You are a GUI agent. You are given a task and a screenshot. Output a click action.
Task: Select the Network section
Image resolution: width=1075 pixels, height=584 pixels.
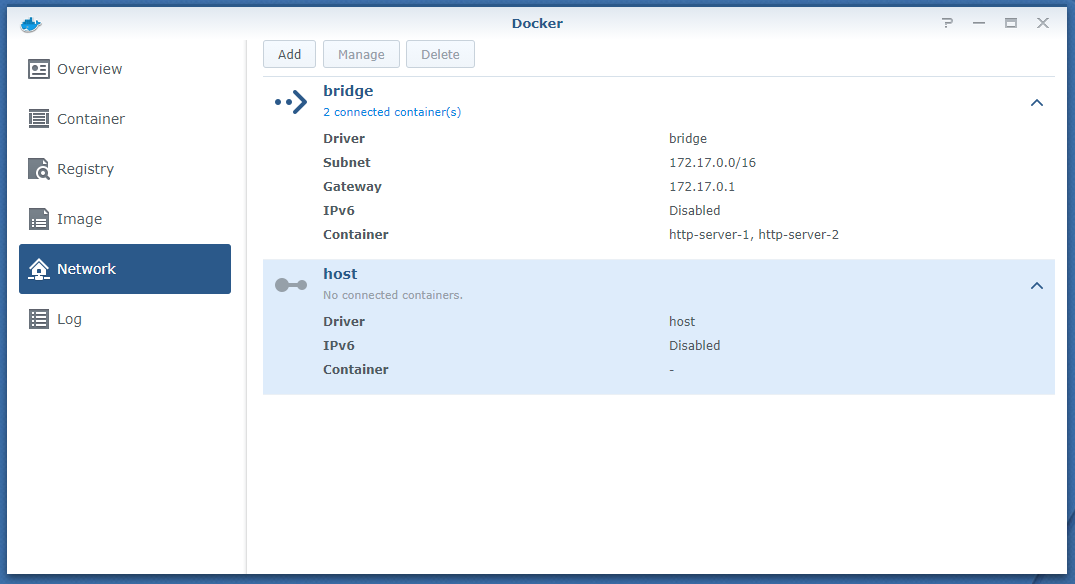[x=125, y=269]
